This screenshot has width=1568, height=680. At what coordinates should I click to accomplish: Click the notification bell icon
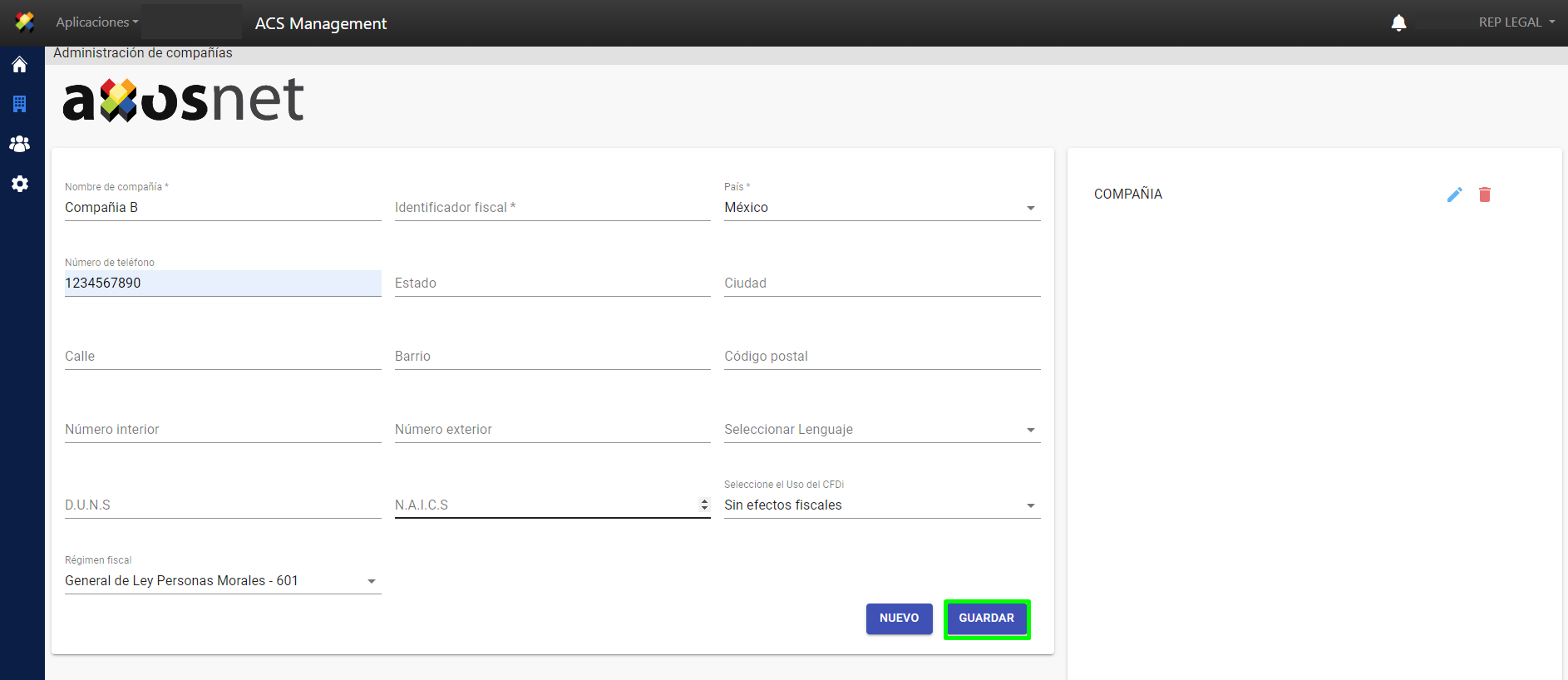tap(1398, 22)
